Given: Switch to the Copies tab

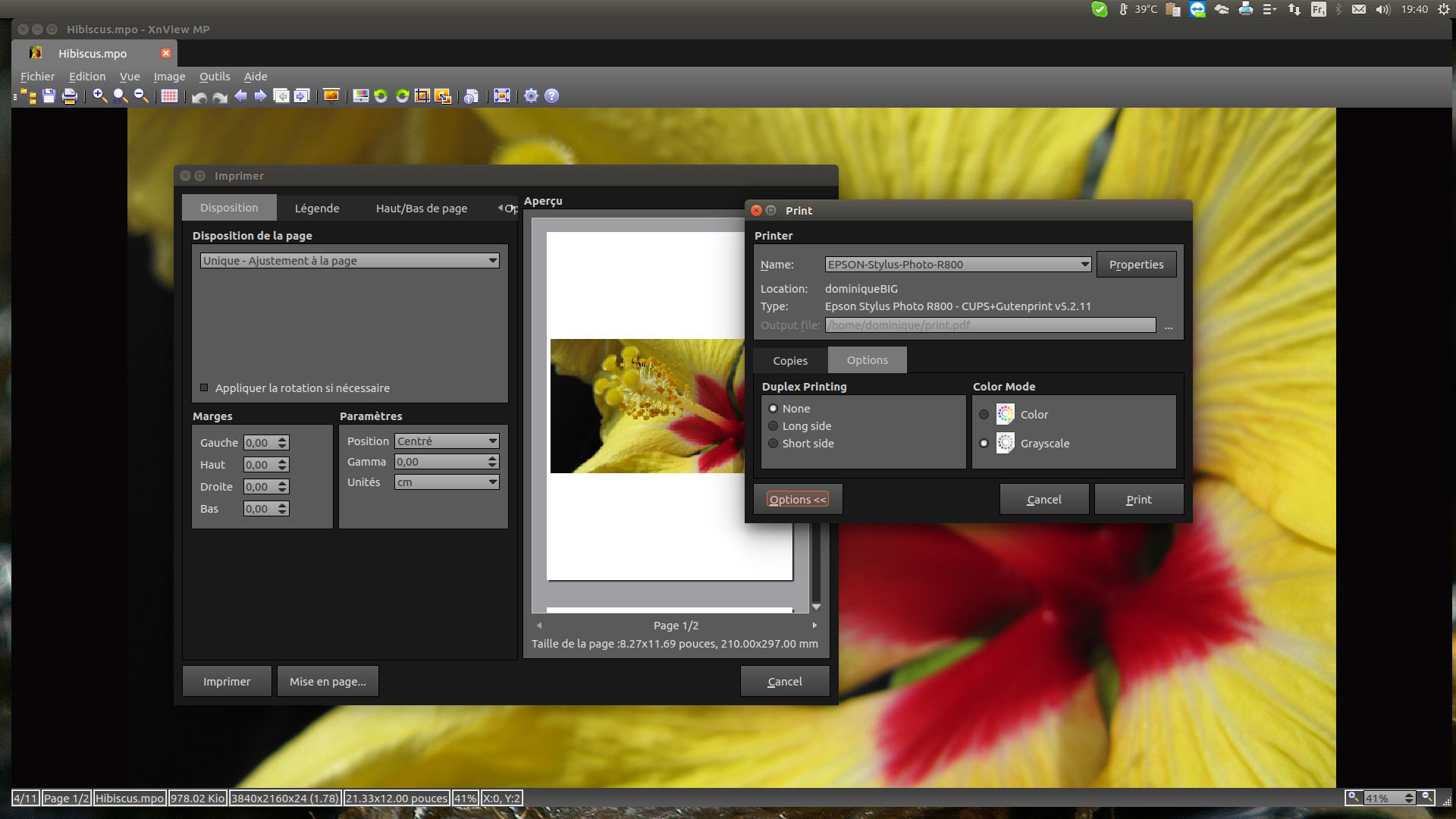Looking at the screenshot, I should (x=790, y=361).
